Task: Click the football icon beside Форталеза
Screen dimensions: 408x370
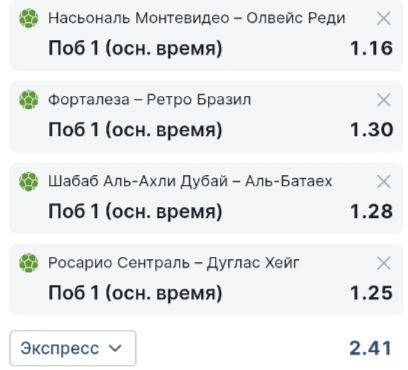Action: click(x=29, y=100)
